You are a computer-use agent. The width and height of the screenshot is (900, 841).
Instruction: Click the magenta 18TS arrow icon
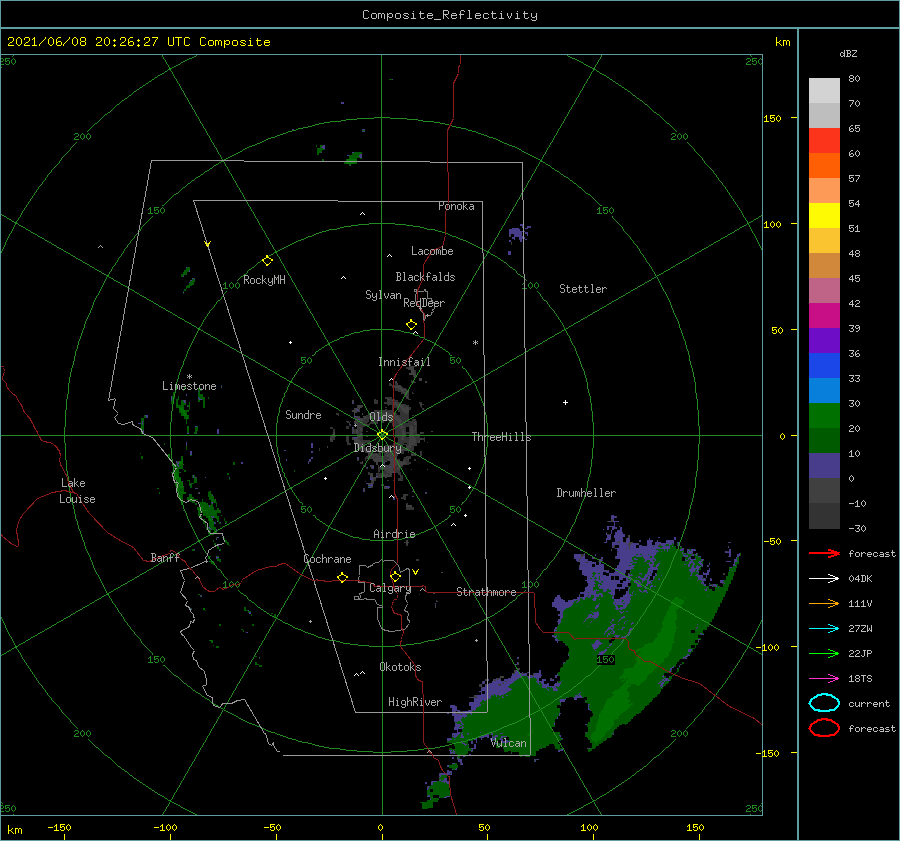click(824, 679)
